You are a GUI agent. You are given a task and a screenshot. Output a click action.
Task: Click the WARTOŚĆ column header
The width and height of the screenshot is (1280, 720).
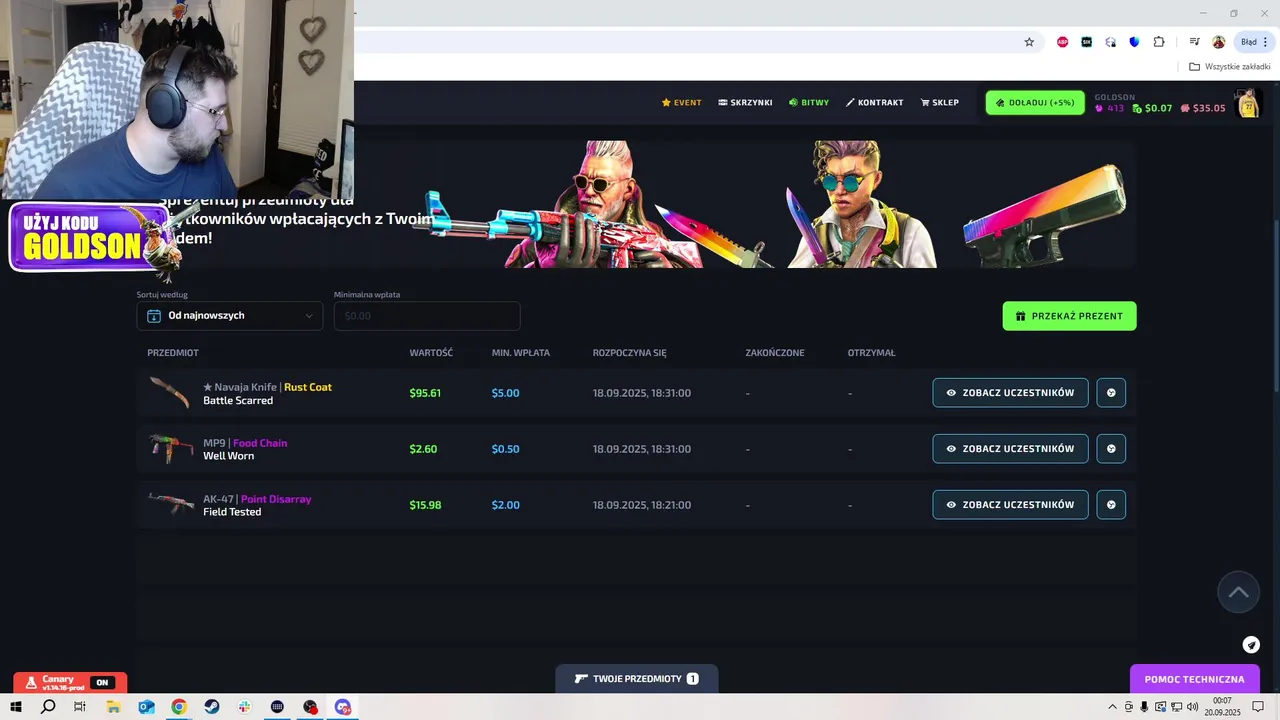pyautogui.click(x=431, y=353)
